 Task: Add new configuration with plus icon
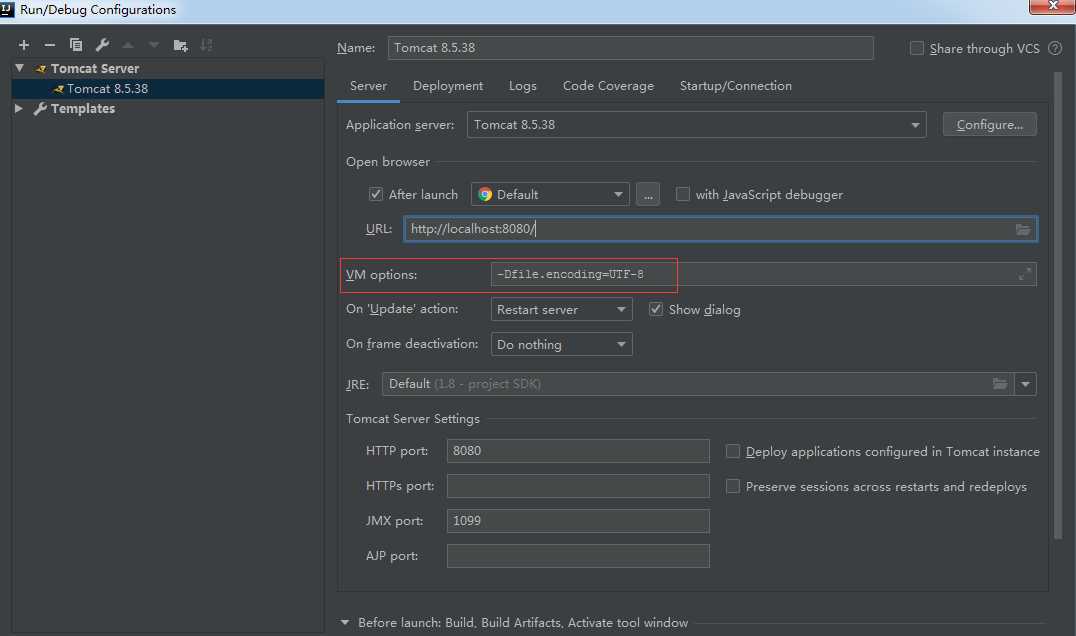click(x=24, y=45)
